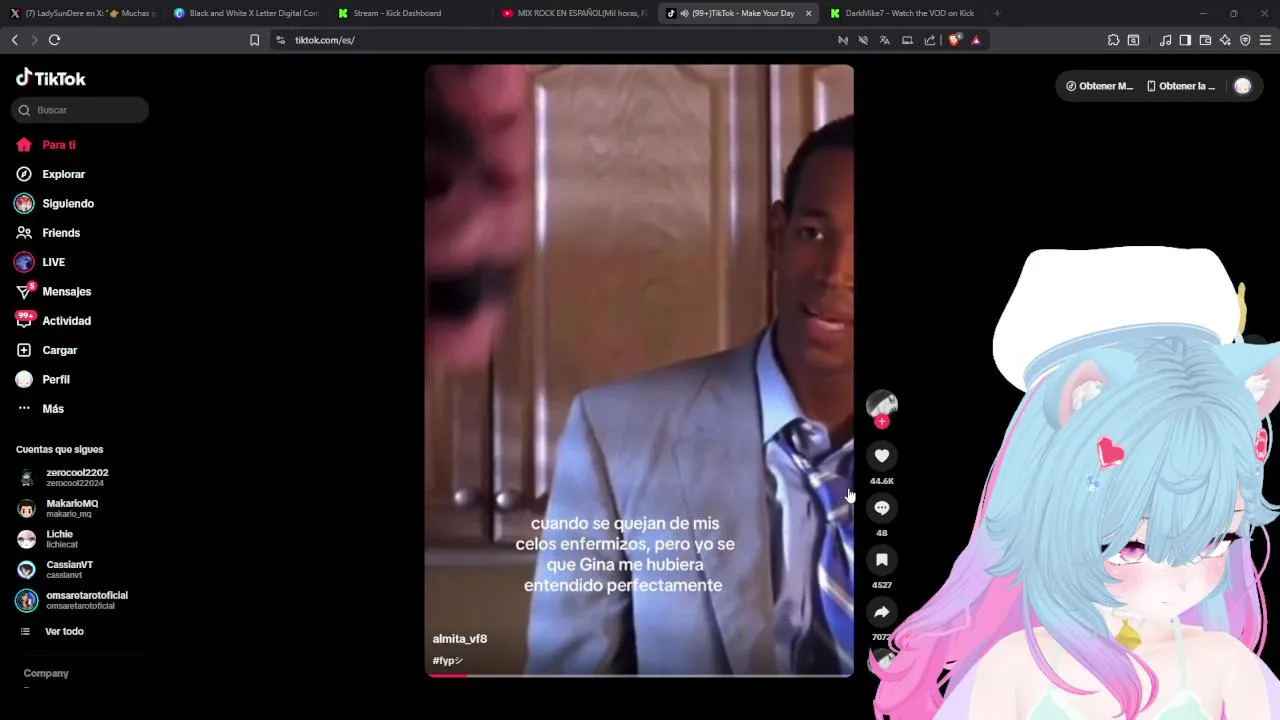Go back in the browser
Screen dimensions: 1280x720
coord(14,40)
